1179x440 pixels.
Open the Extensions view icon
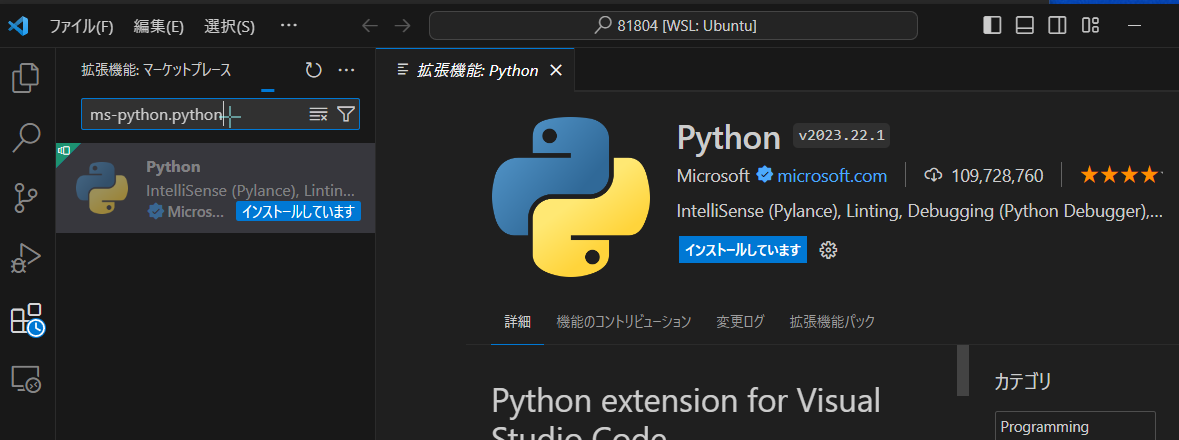tap(28, 320)
